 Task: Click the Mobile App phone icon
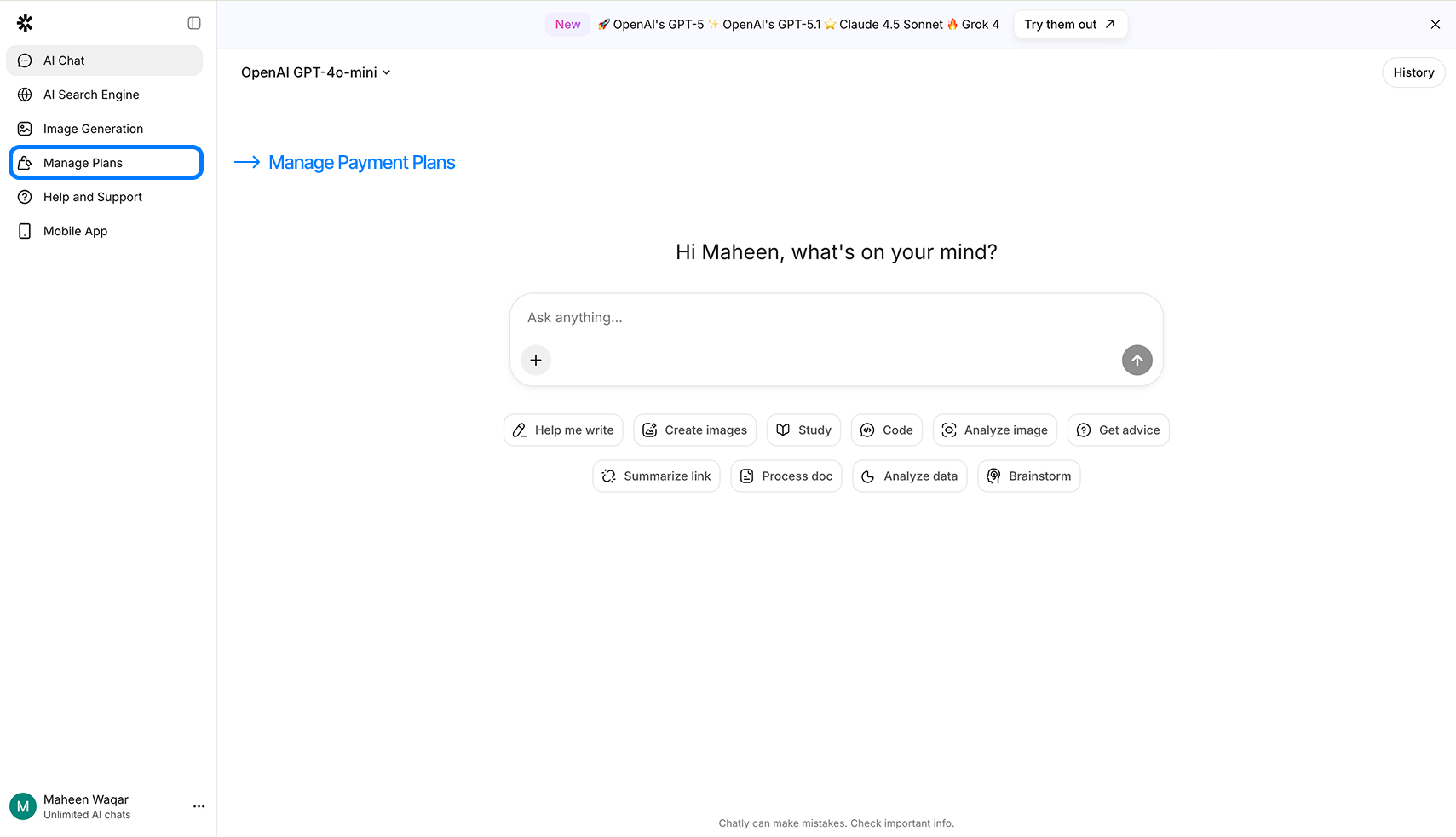tap(25, 231)
